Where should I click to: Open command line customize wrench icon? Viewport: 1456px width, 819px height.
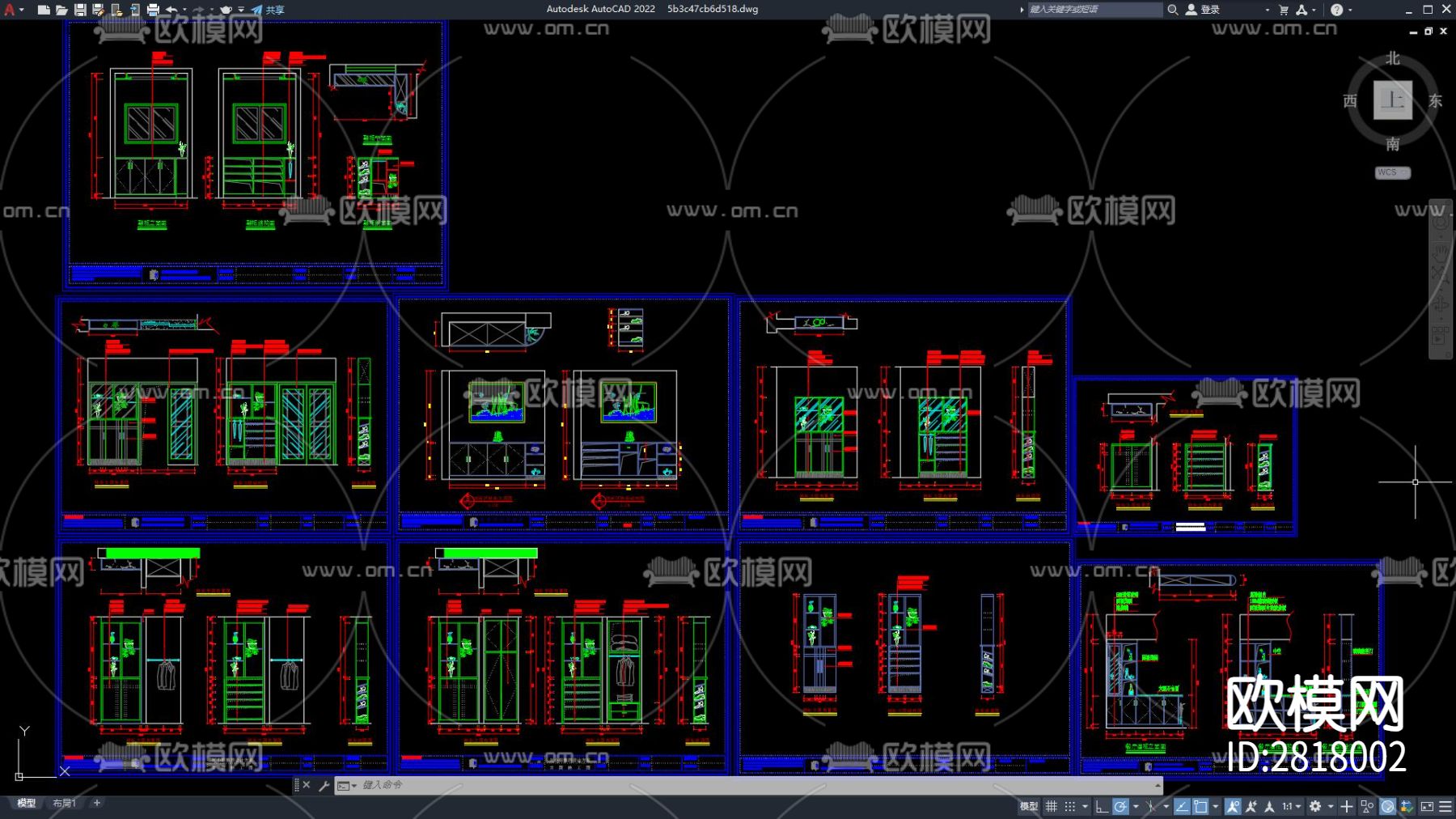pyautogui.click(x=324, y=785)
